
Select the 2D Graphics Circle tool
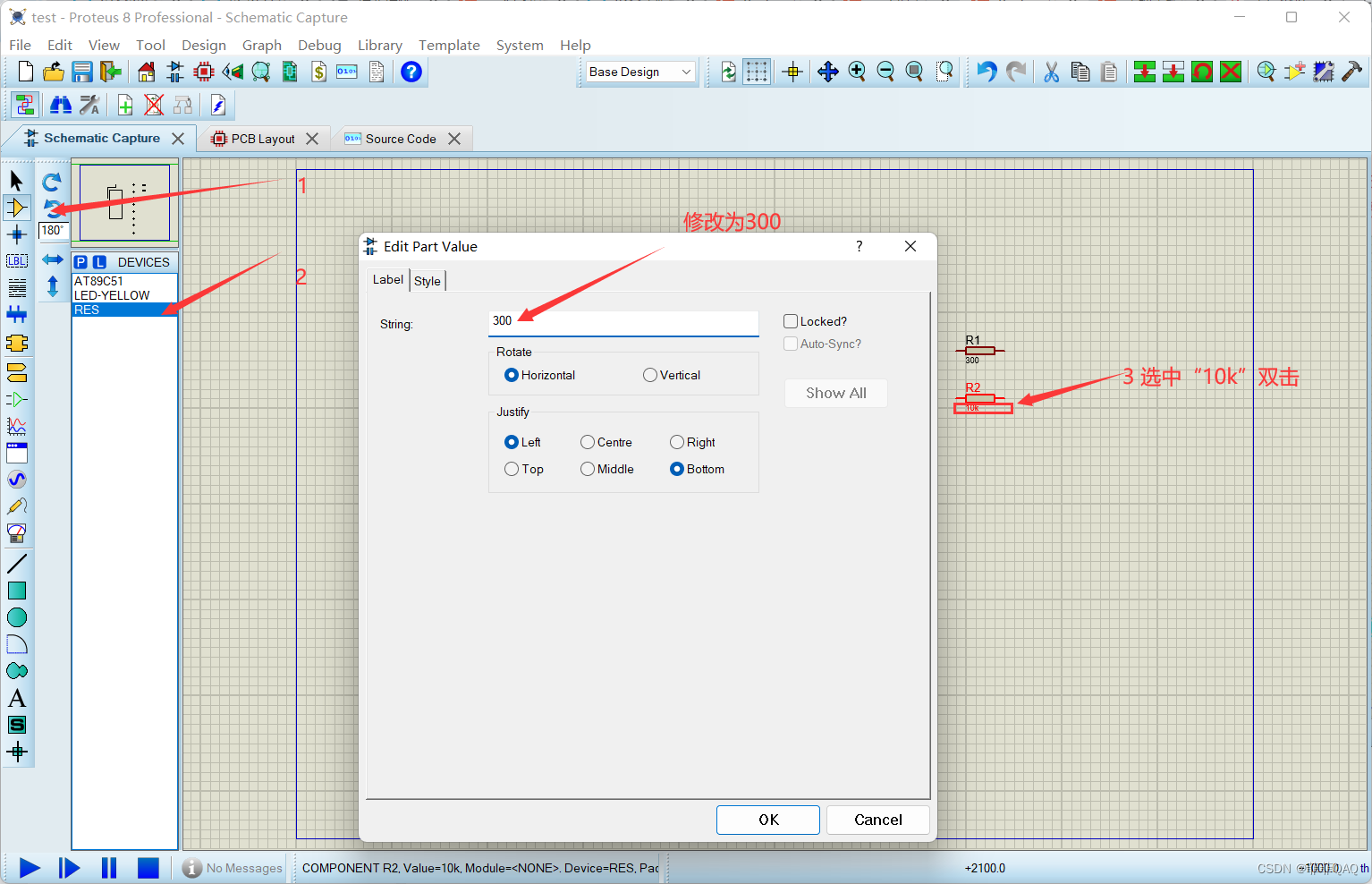16,617
